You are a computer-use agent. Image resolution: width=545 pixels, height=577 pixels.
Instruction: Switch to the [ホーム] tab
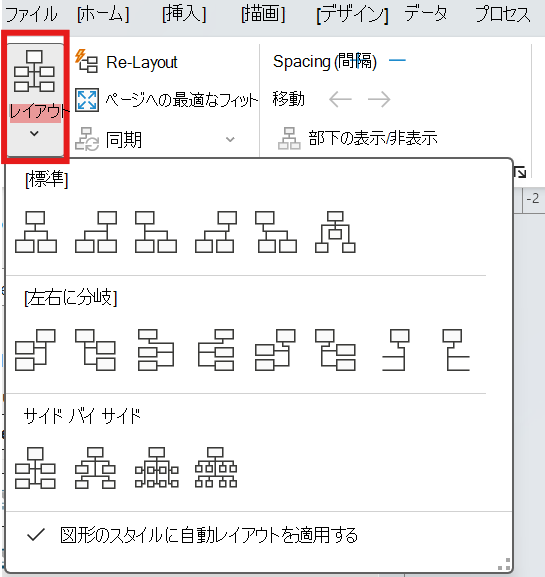click(x=103, y=15)
